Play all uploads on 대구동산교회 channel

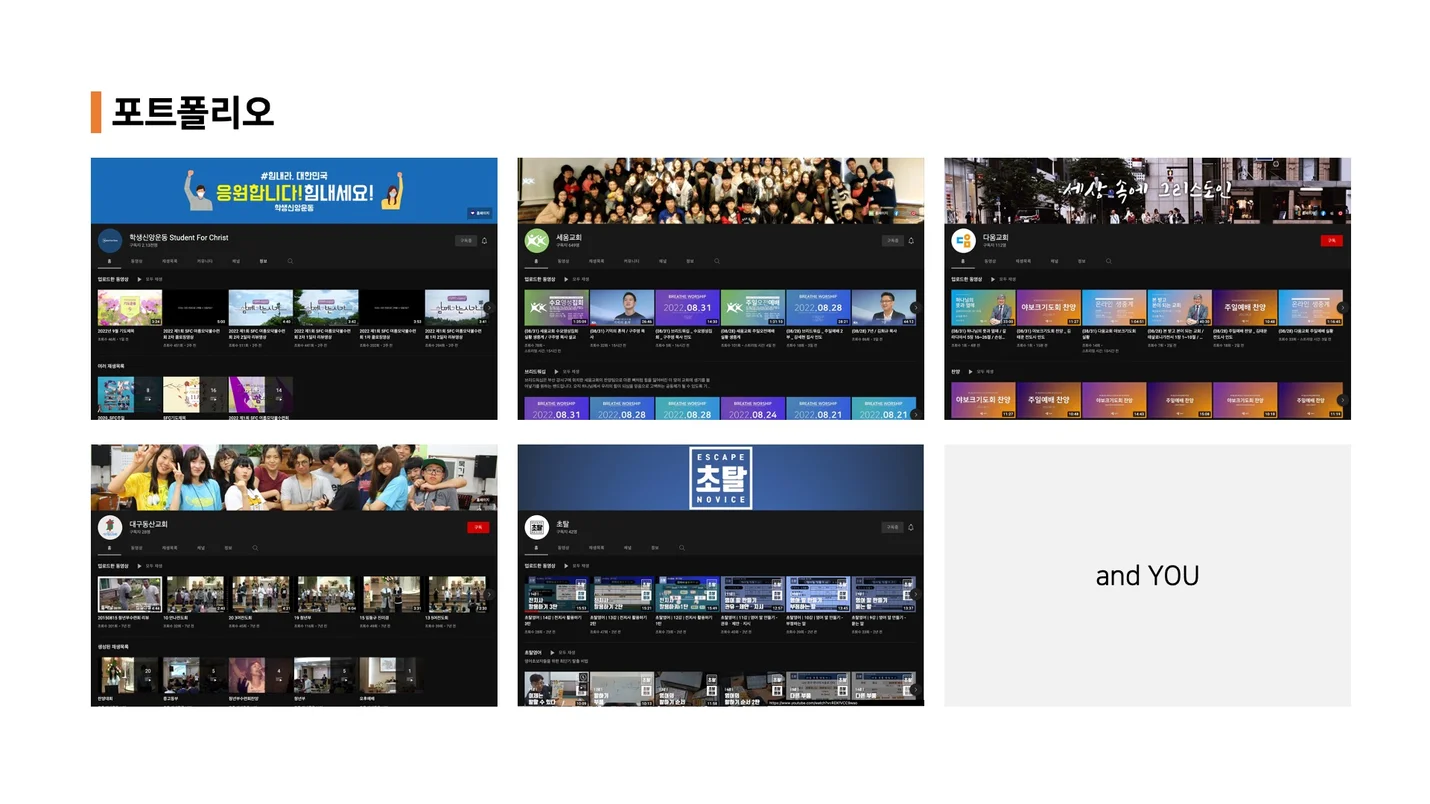point(151,566)
